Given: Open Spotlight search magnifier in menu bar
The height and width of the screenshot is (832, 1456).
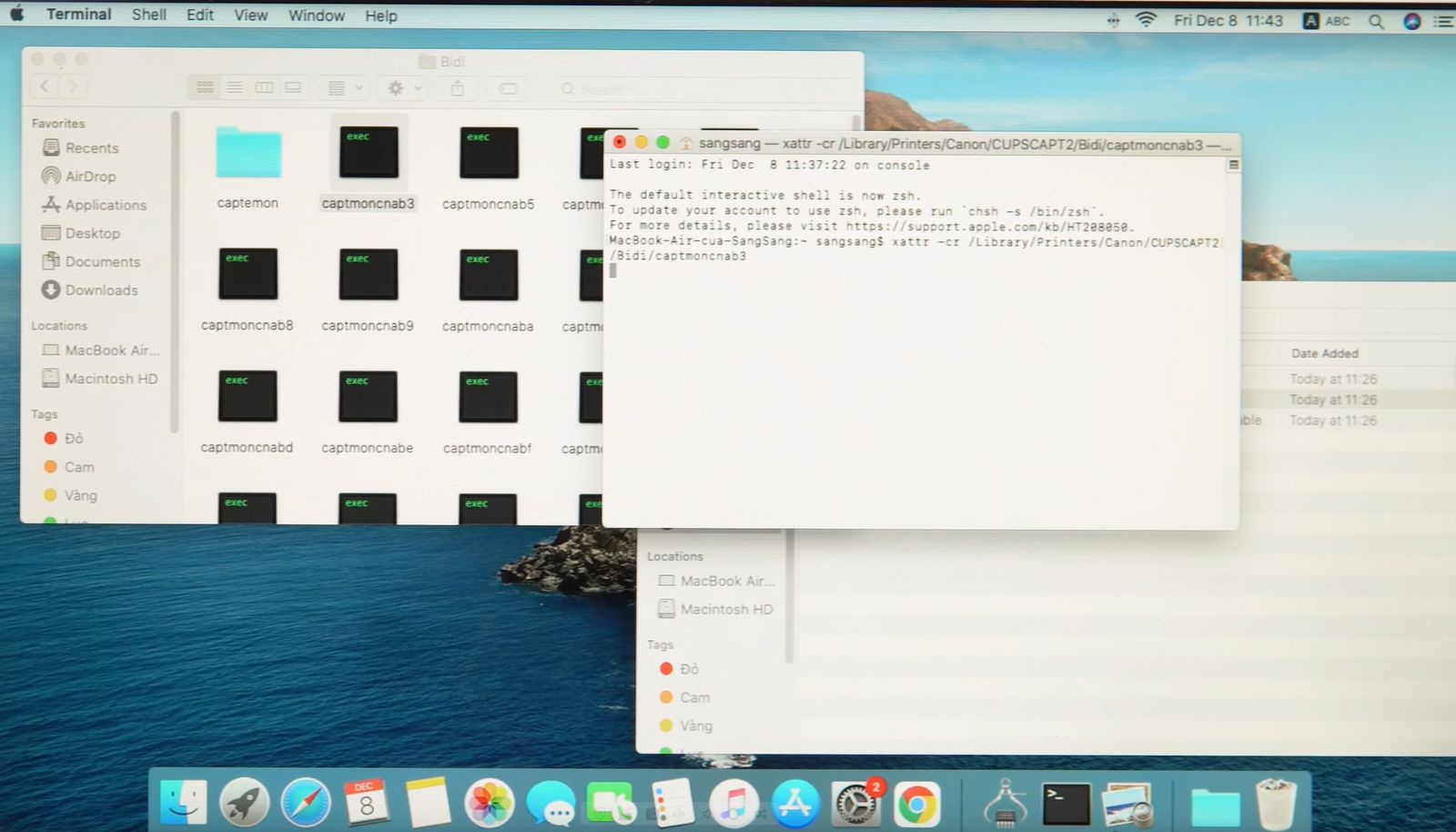Looking at the screenshot, I should point(1376,20).
